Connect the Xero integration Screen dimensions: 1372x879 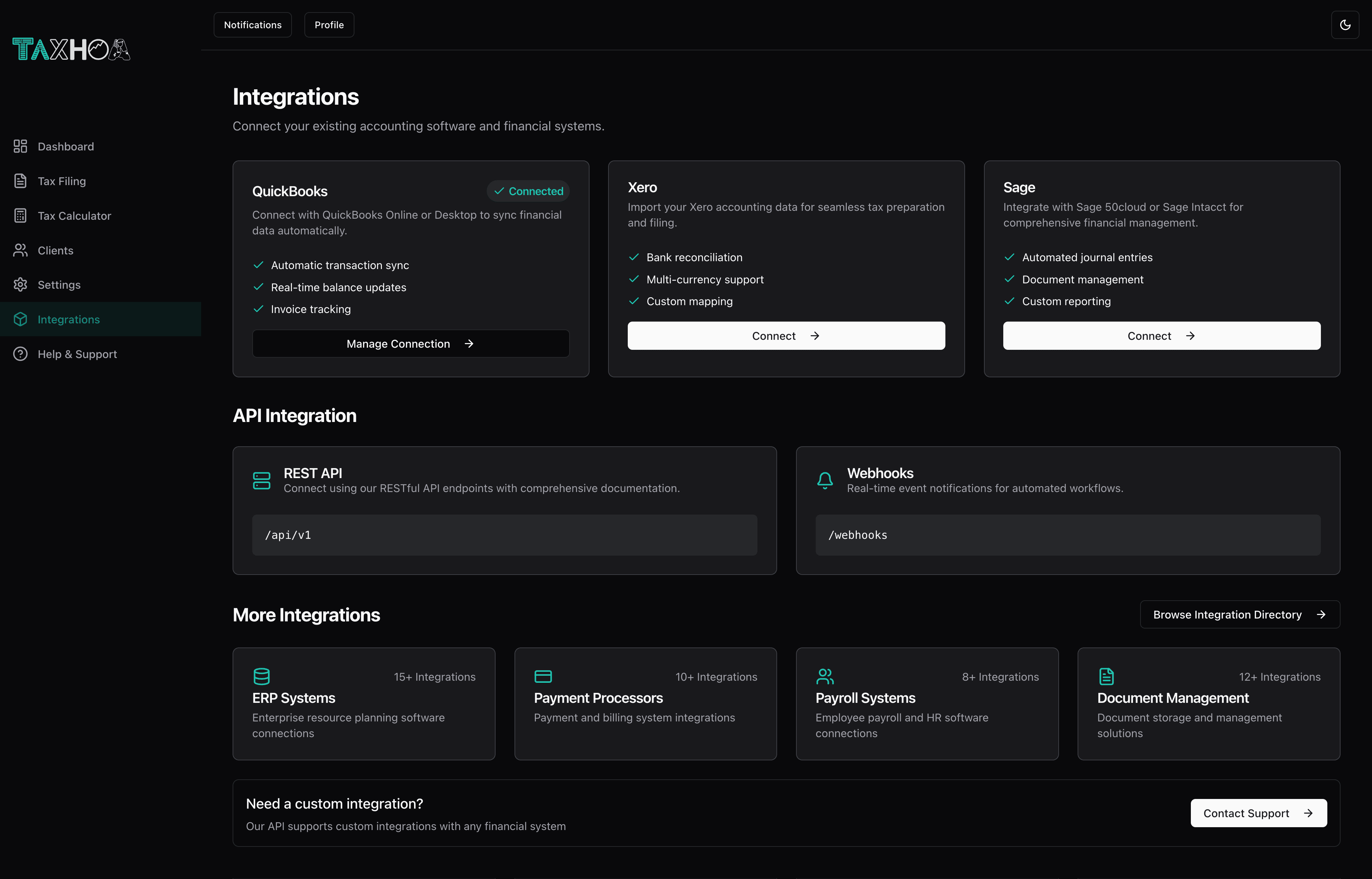click(x=786, y=336)
